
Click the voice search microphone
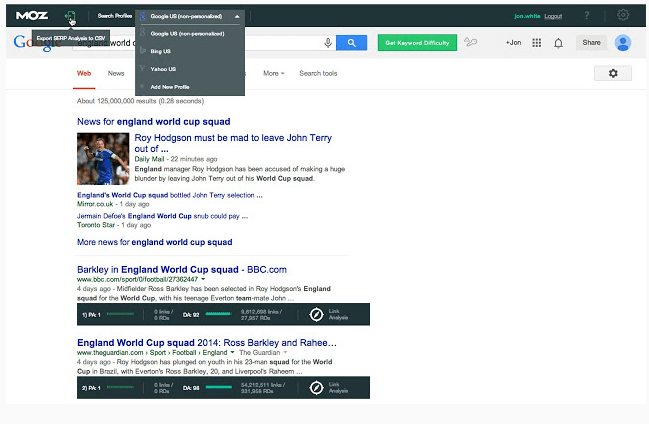328,43
